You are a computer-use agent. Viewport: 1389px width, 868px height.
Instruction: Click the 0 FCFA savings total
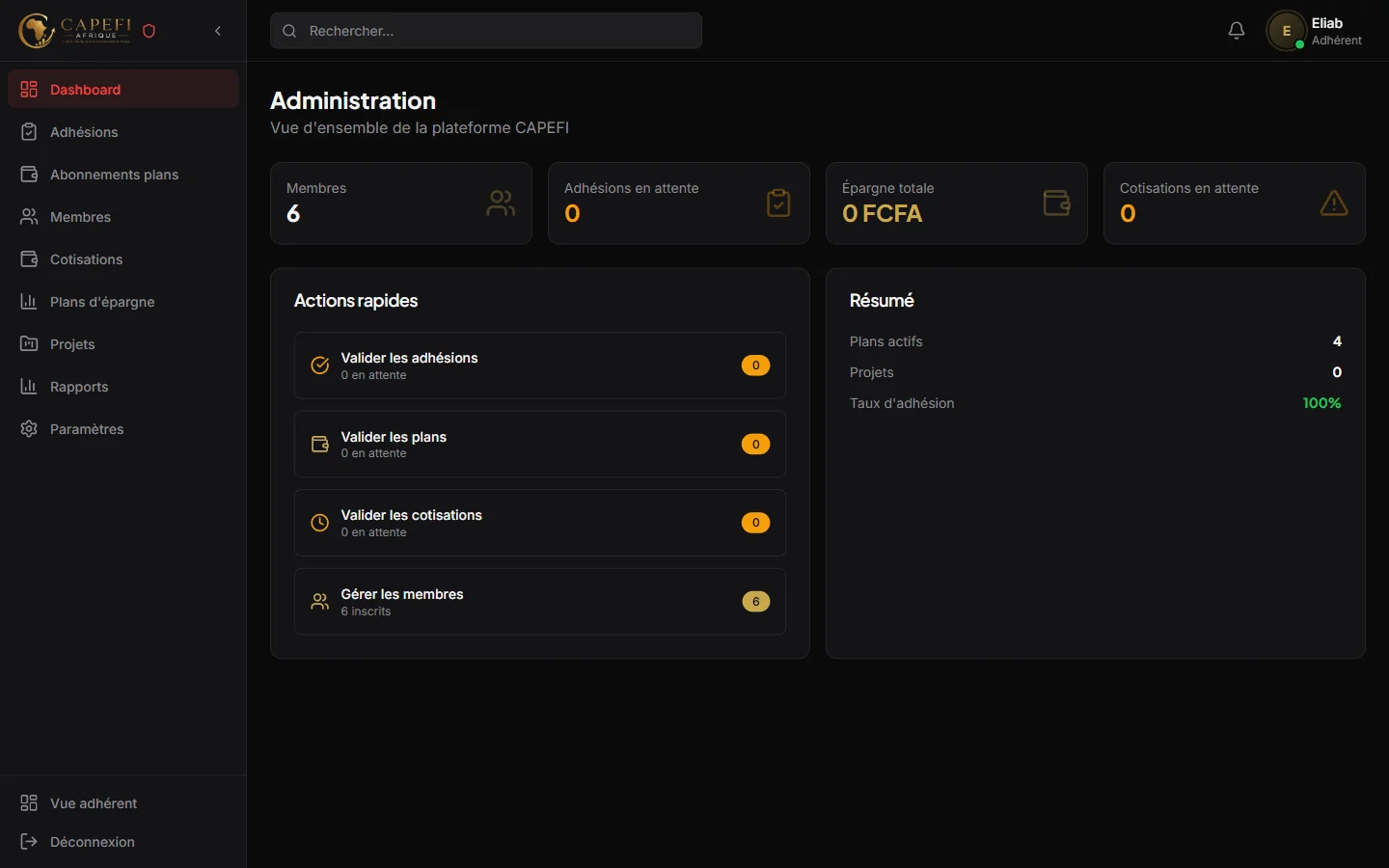pyautogui.click(x=882, y=213)
